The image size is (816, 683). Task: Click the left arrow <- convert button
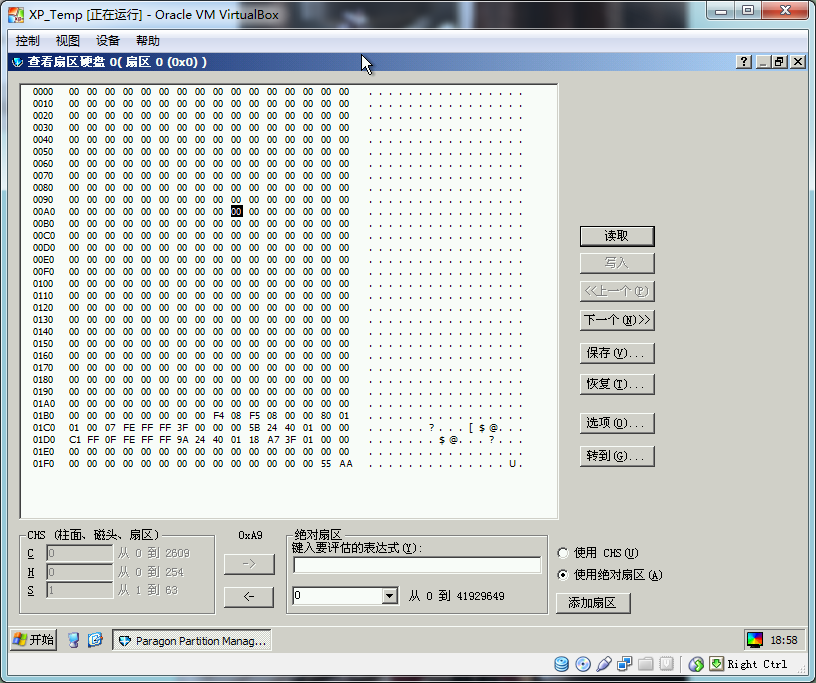[x=249, y=597]
